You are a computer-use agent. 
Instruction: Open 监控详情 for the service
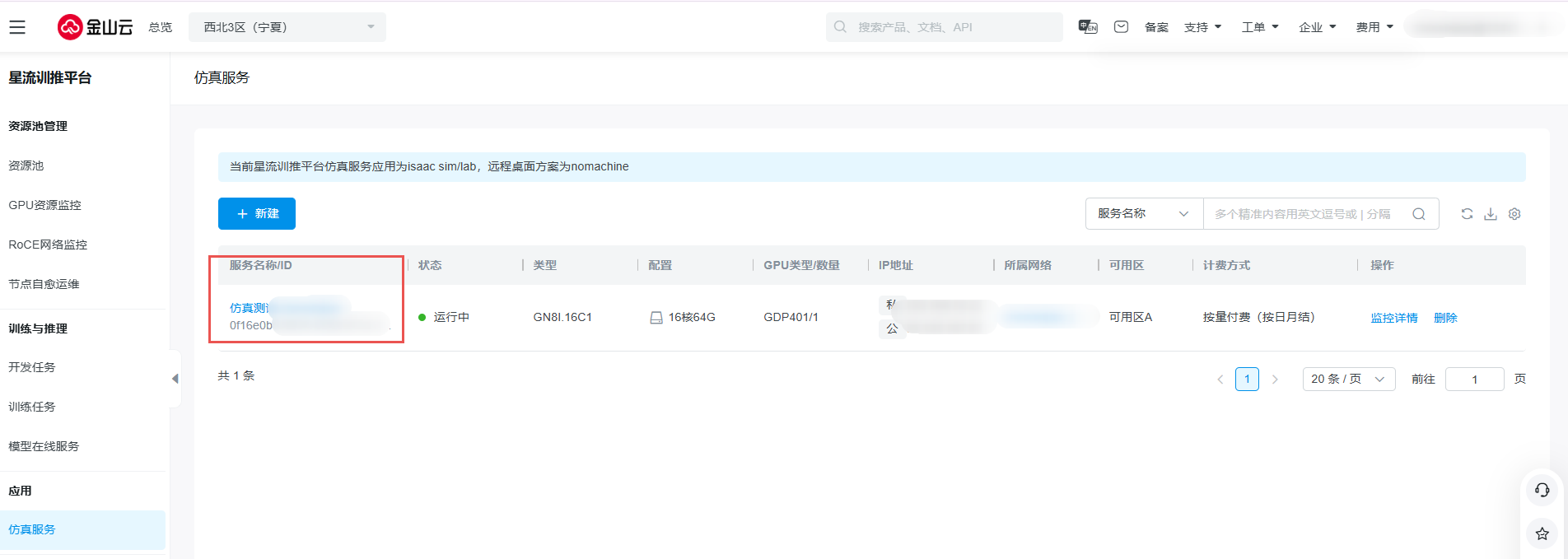click(x=1393, y=318)
